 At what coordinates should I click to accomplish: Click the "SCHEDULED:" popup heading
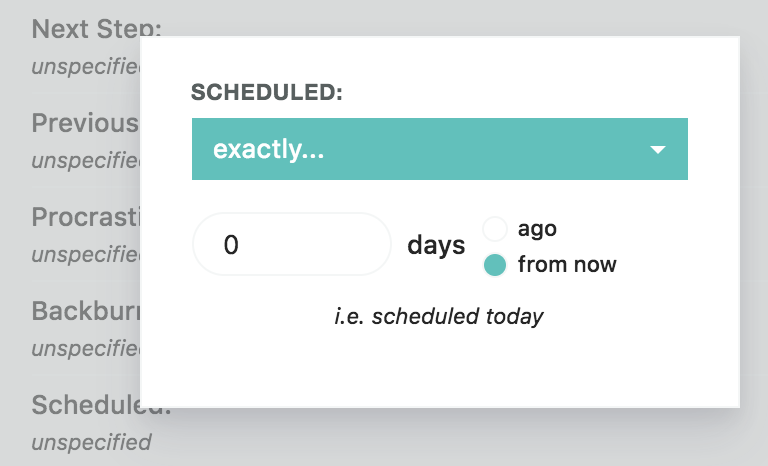267,93
